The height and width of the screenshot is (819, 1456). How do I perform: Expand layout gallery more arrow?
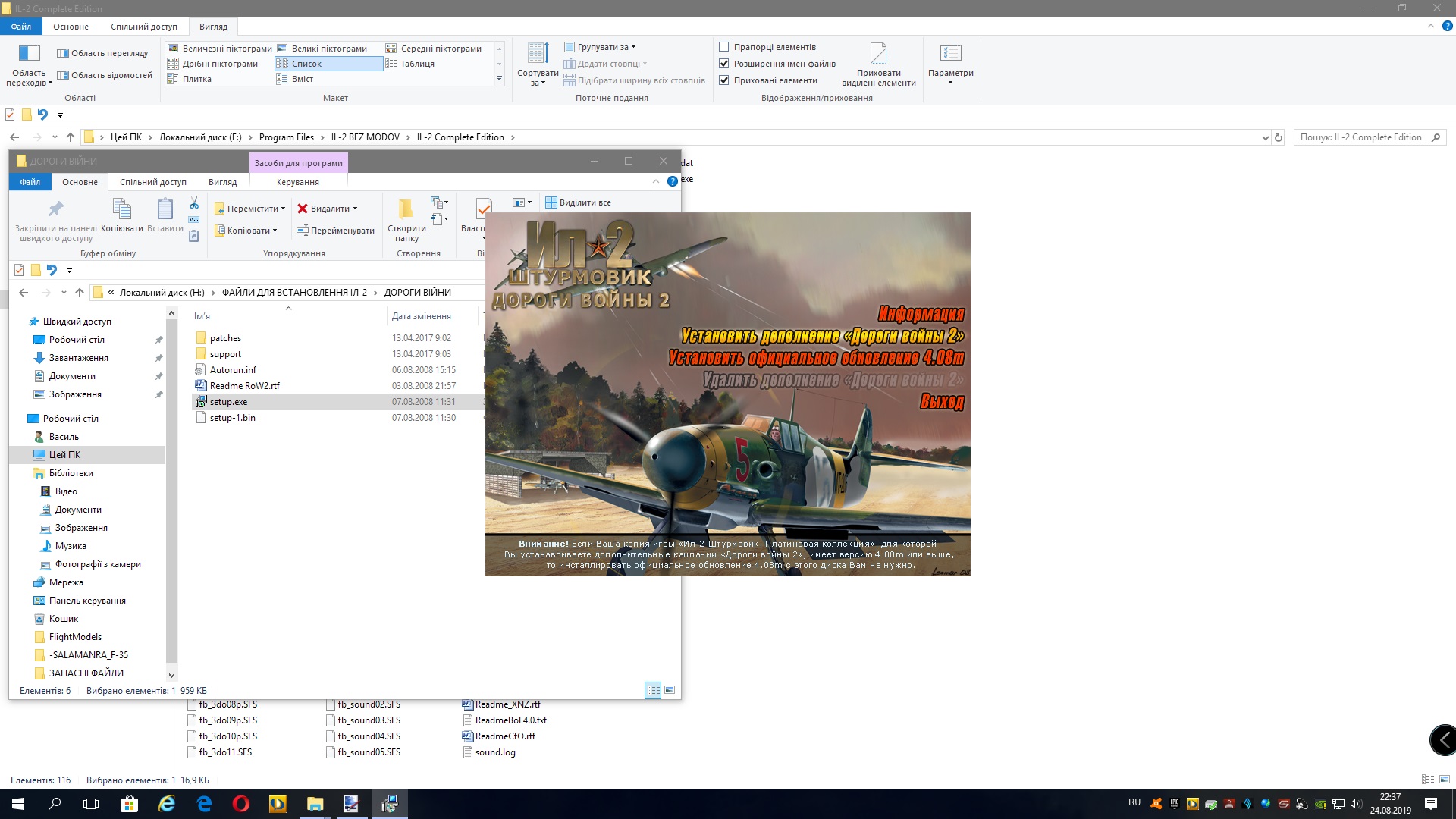(499, 79)
